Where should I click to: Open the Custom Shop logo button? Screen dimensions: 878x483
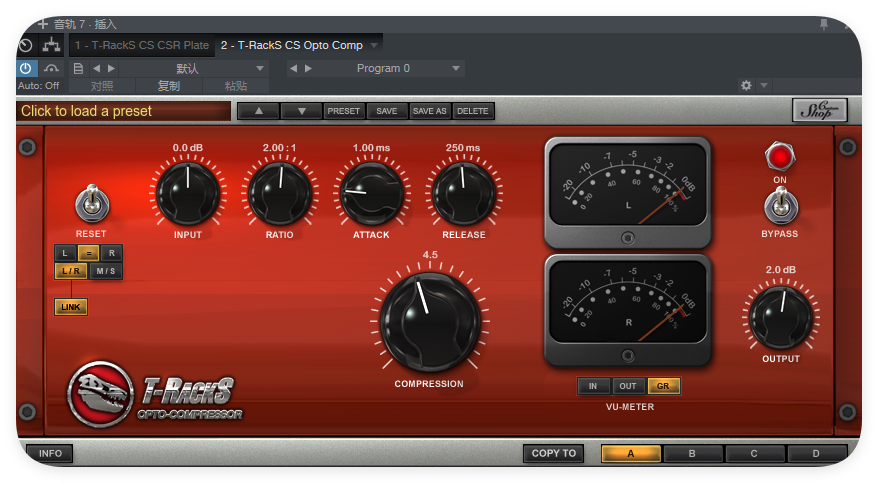click(820, 110)
